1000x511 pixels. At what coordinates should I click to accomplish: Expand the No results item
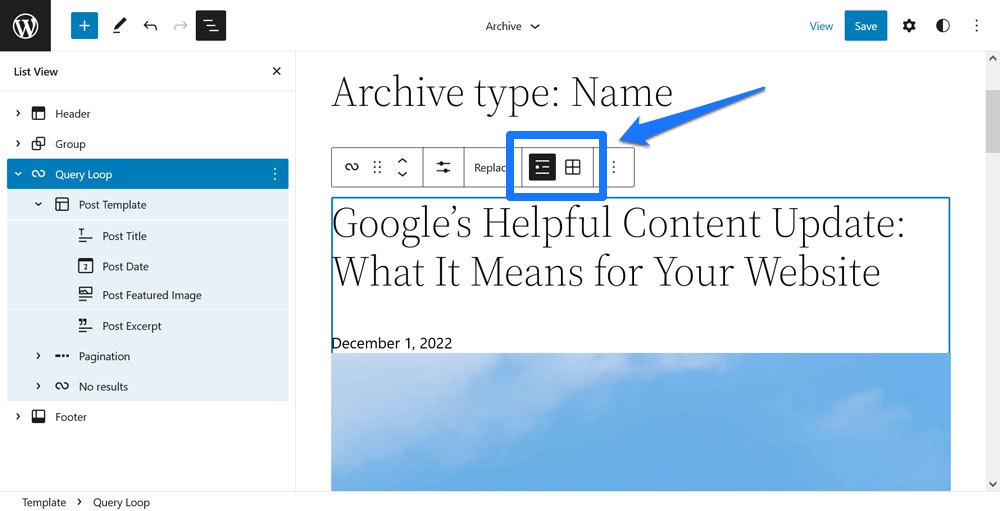38,386
